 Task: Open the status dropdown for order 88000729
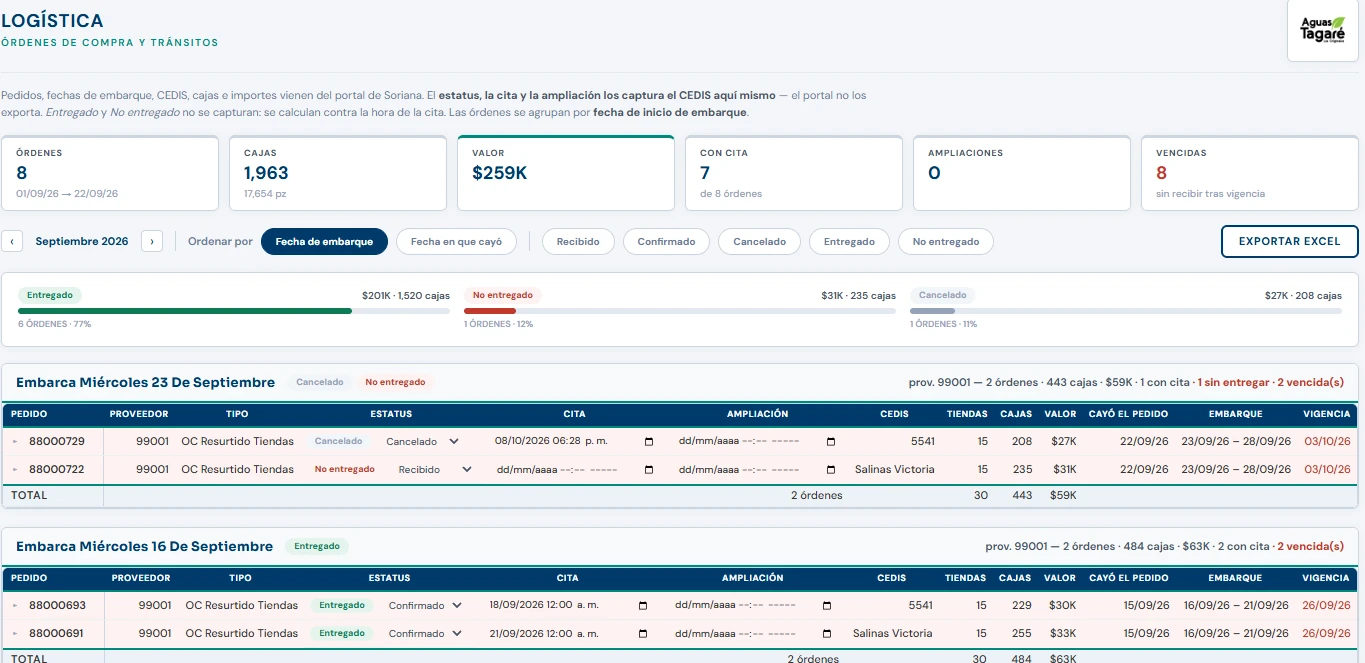423,442
